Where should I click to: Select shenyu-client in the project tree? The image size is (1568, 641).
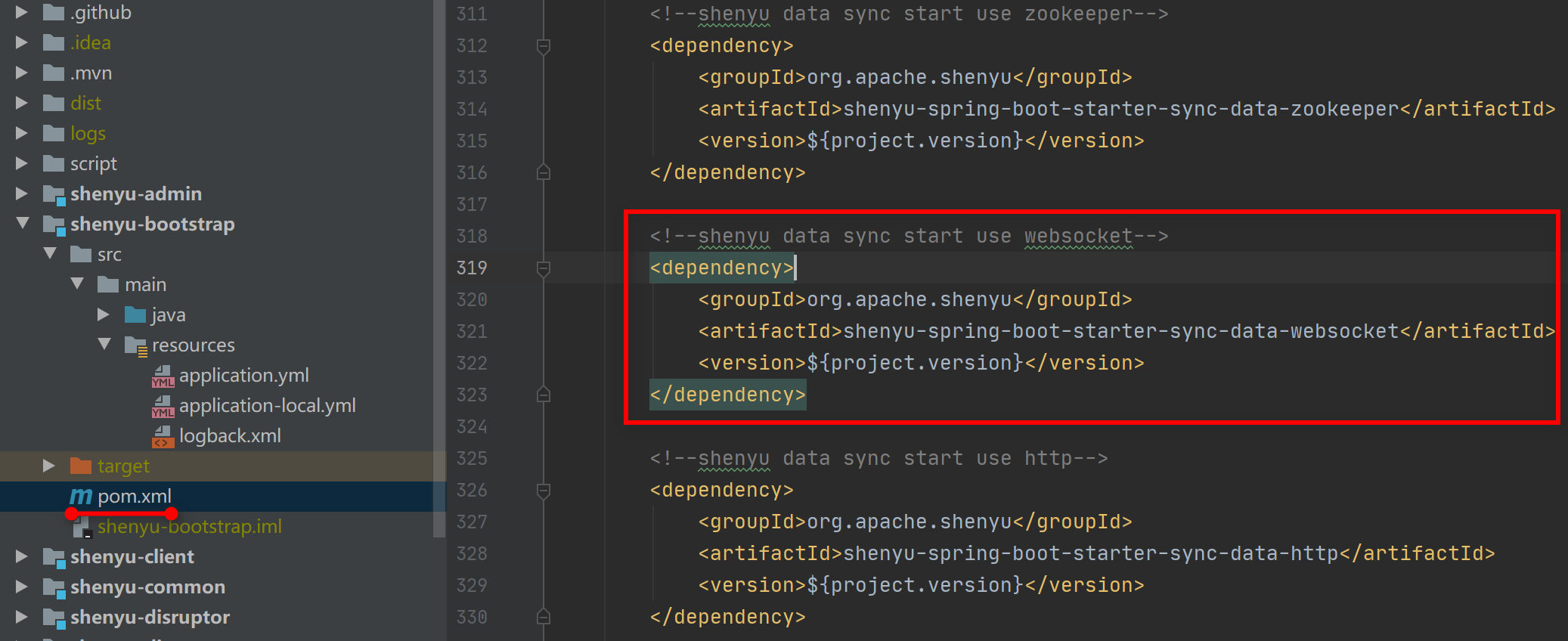coord(132,557)
